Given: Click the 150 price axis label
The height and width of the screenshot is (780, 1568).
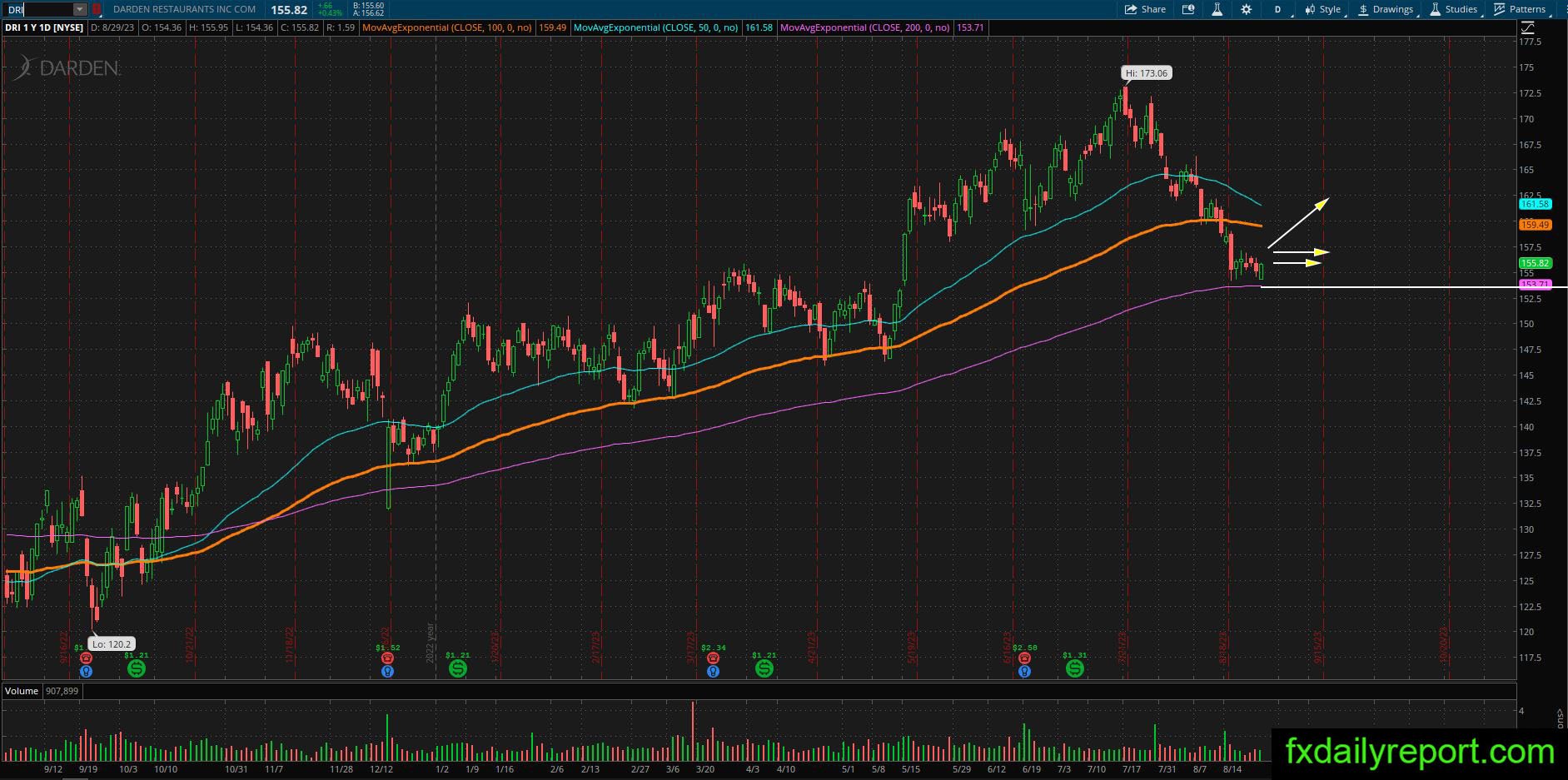Looking at the screenshot, I should 1526,324.
